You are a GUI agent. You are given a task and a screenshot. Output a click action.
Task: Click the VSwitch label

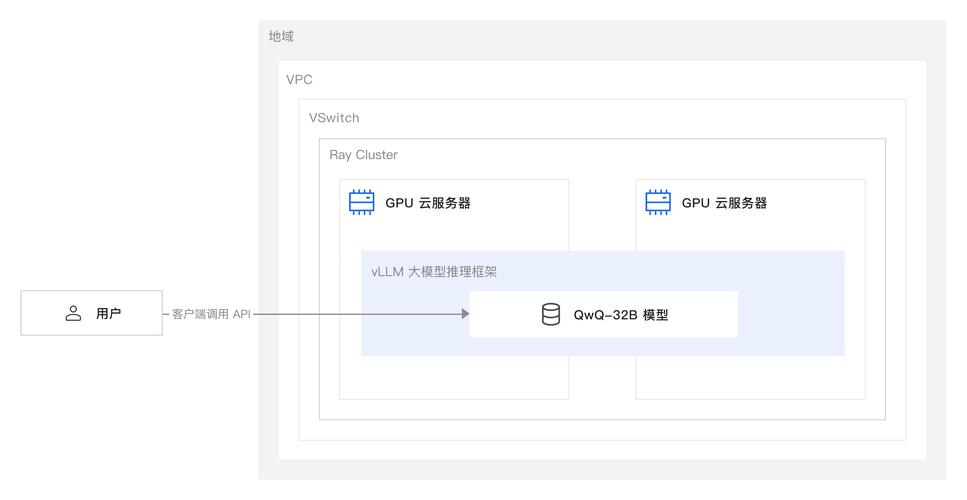pyautogui.click(x=334, y=118)
